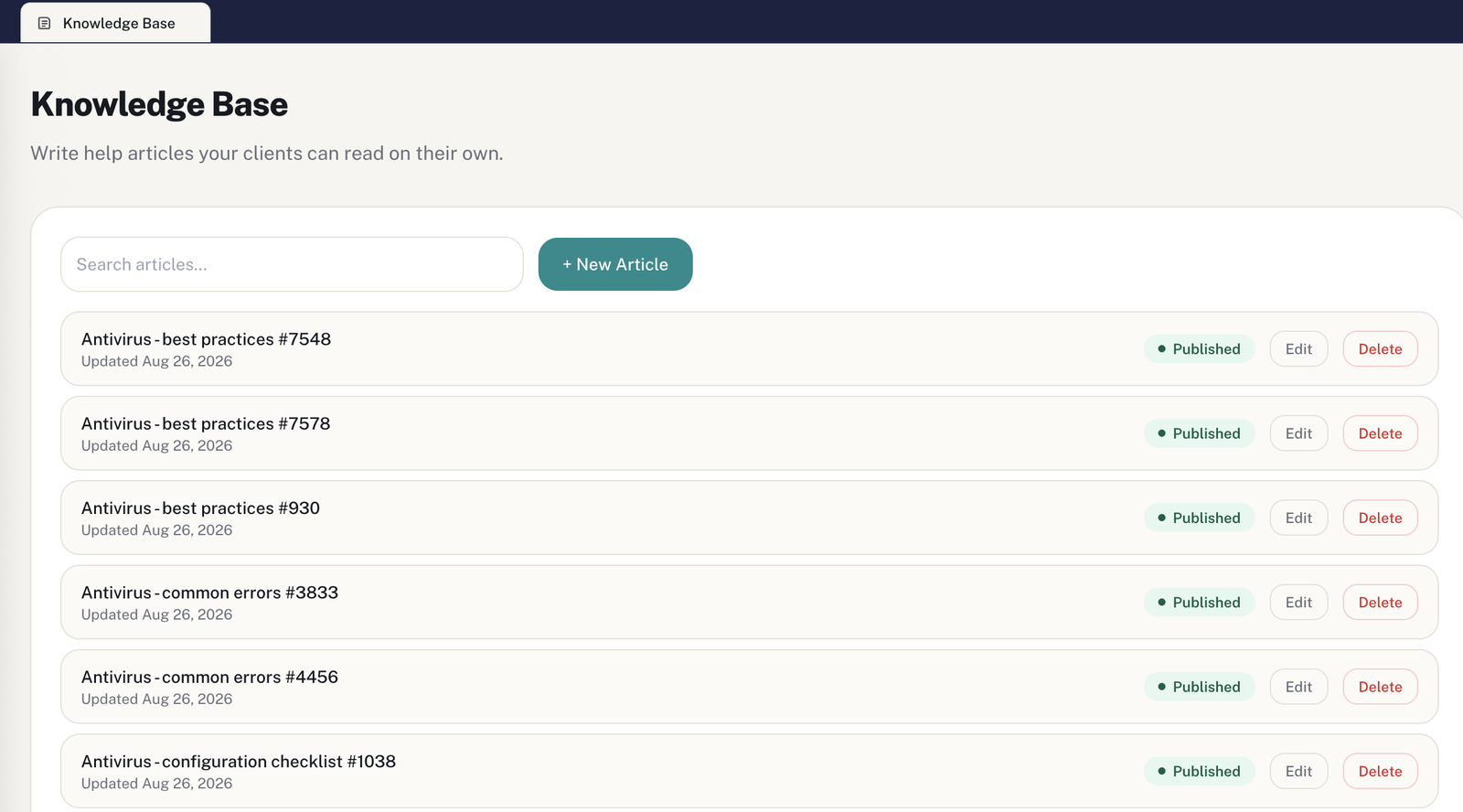
Task: Focus the Search articles input field
Action: tap(292, 264)
